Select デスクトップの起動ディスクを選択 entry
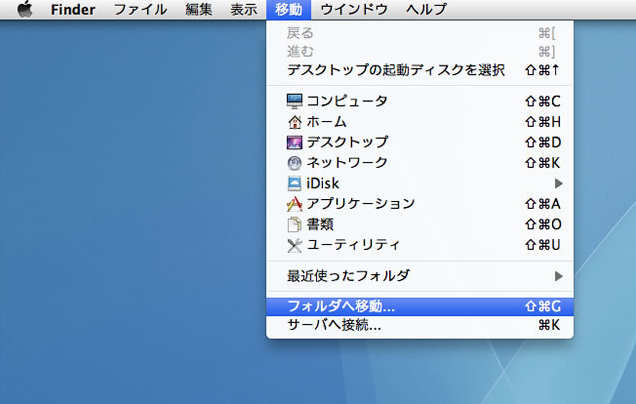Viewport: 636px width, 404px height. tap(395, 70)
